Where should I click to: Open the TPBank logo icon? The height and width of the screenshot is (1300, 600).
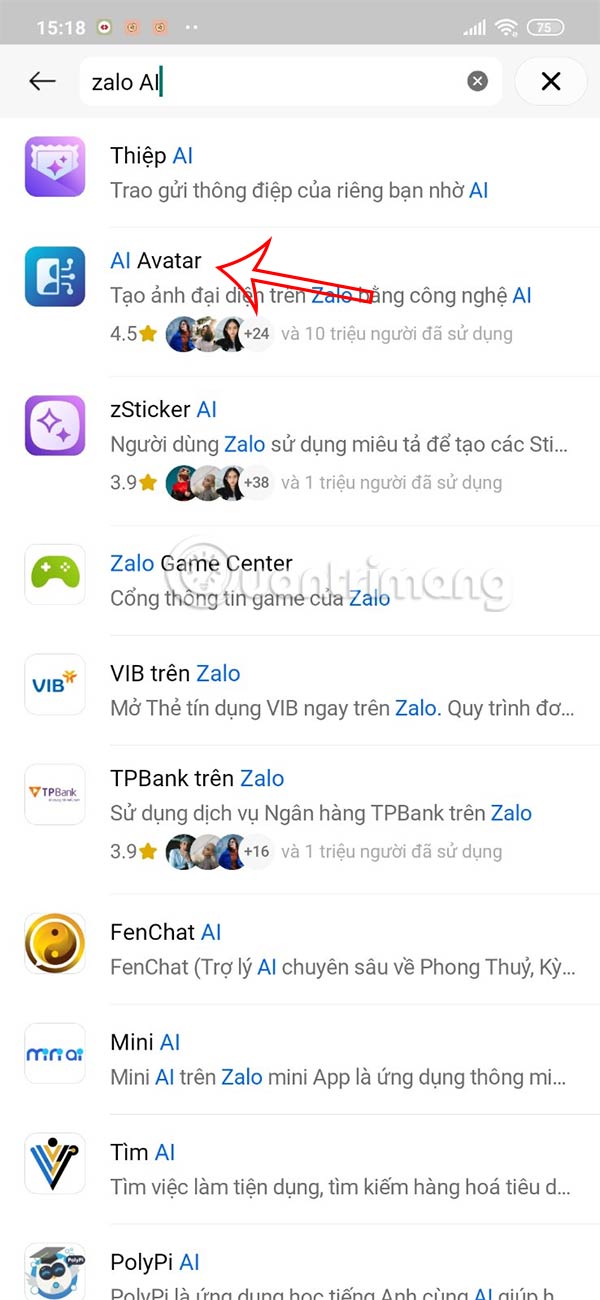tap(55, 794)
